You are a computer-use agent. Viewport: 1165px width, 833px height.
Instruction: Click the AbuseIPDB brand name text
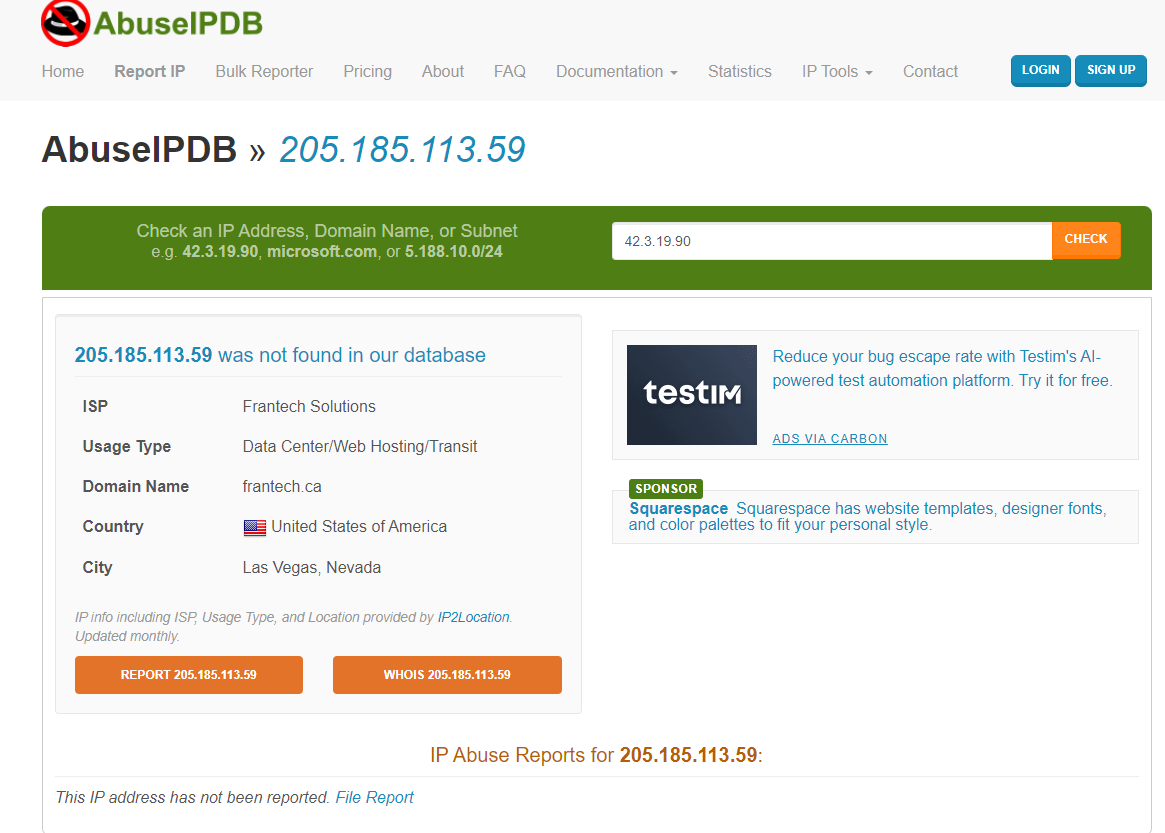coord(178,23)
